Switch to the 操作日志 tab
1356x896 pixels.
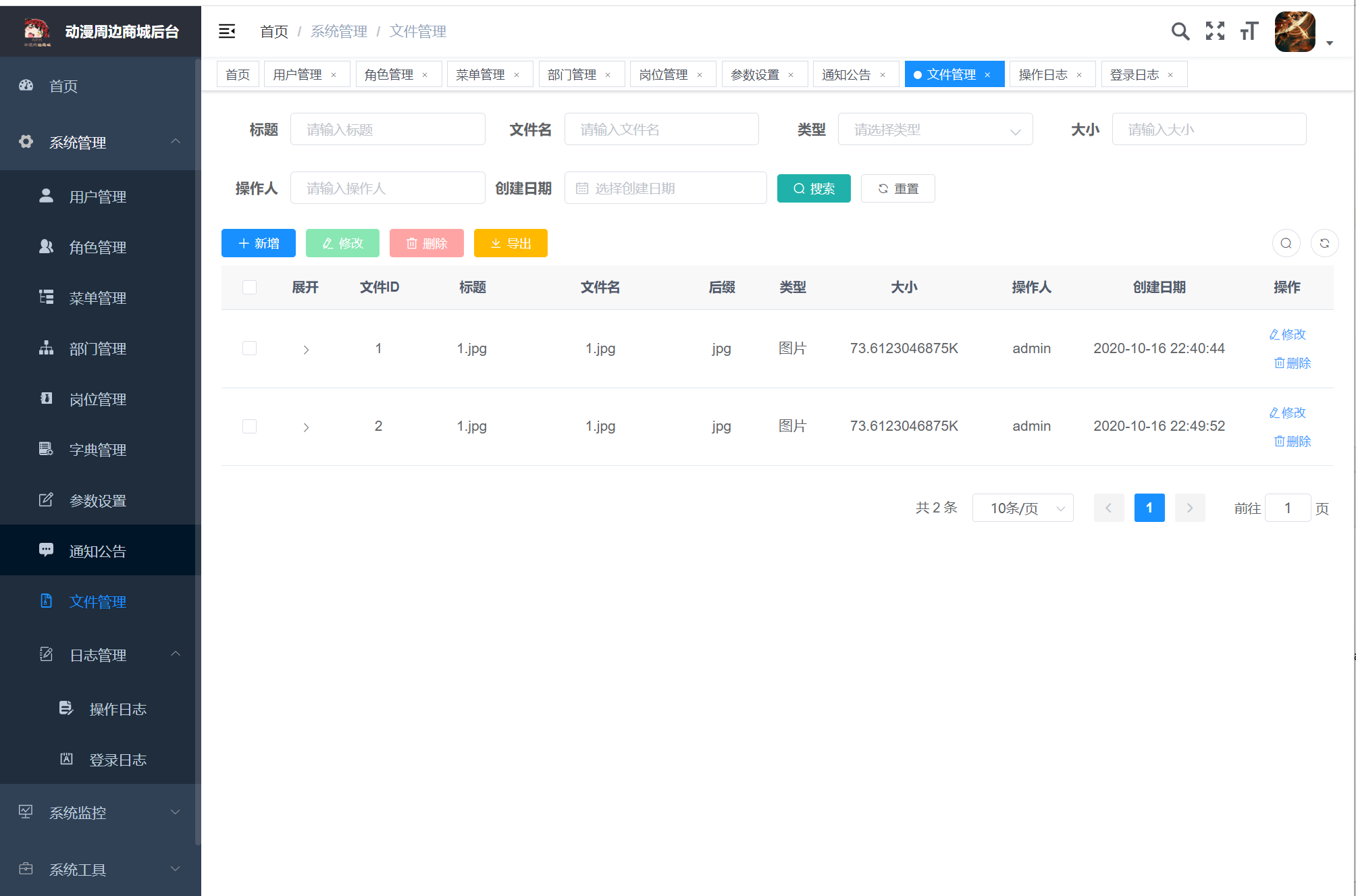[1043, 74]
